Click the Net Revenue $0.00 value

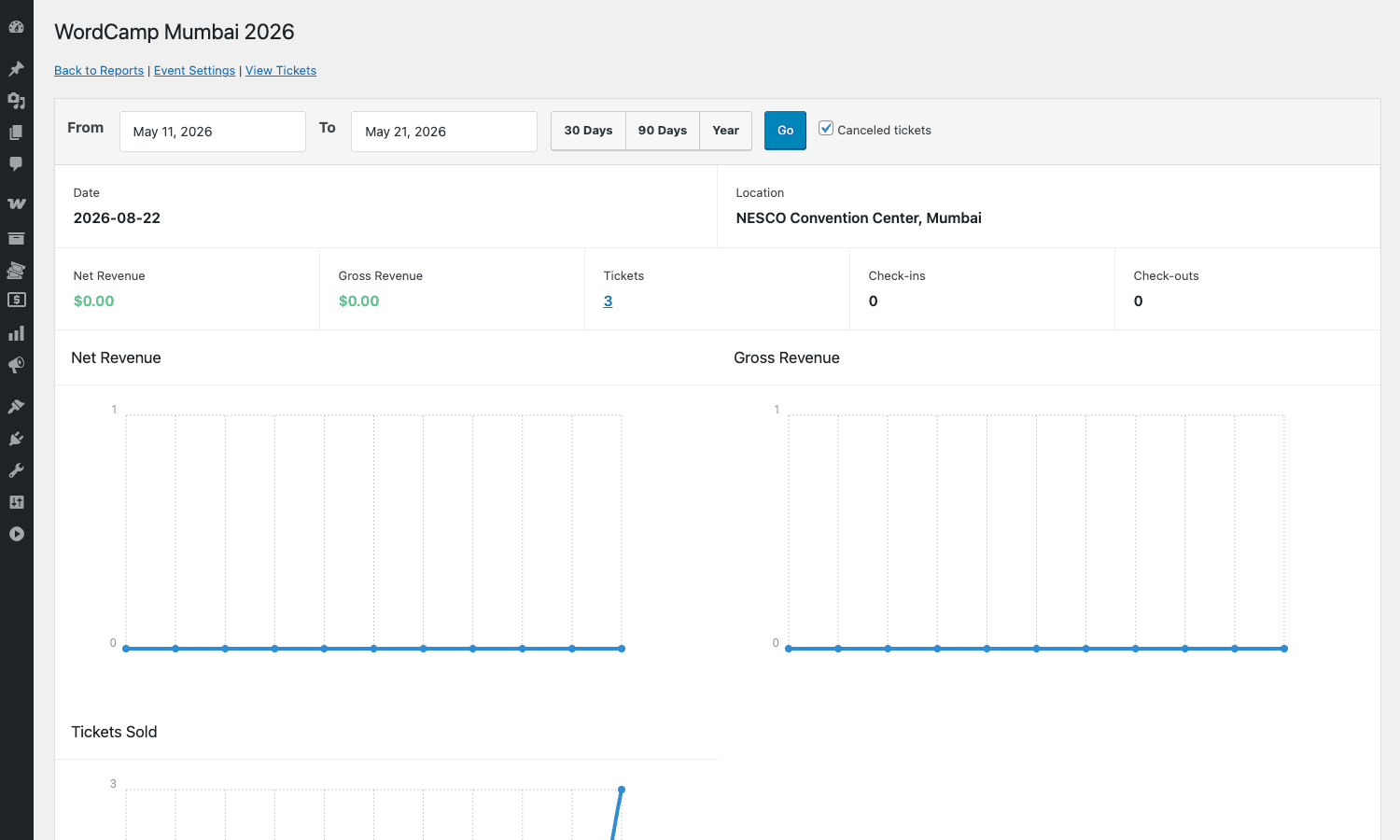[94, 301]
